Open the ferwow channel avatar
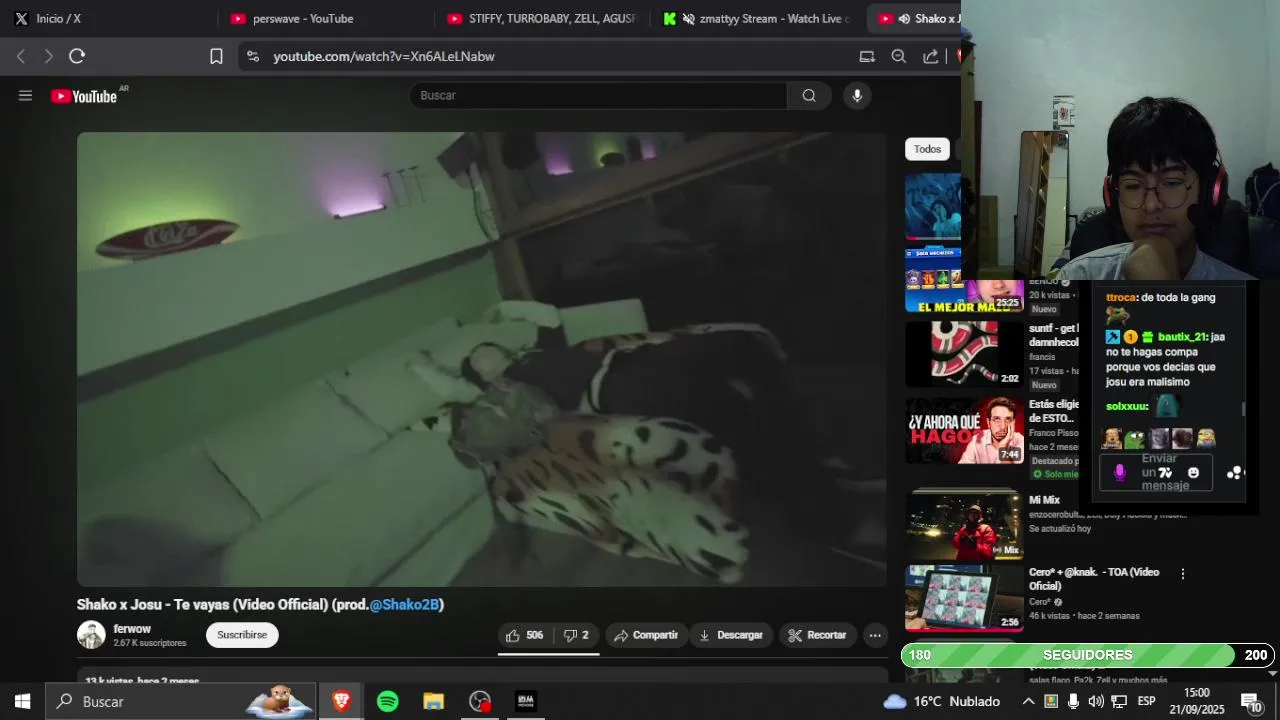 91,635
